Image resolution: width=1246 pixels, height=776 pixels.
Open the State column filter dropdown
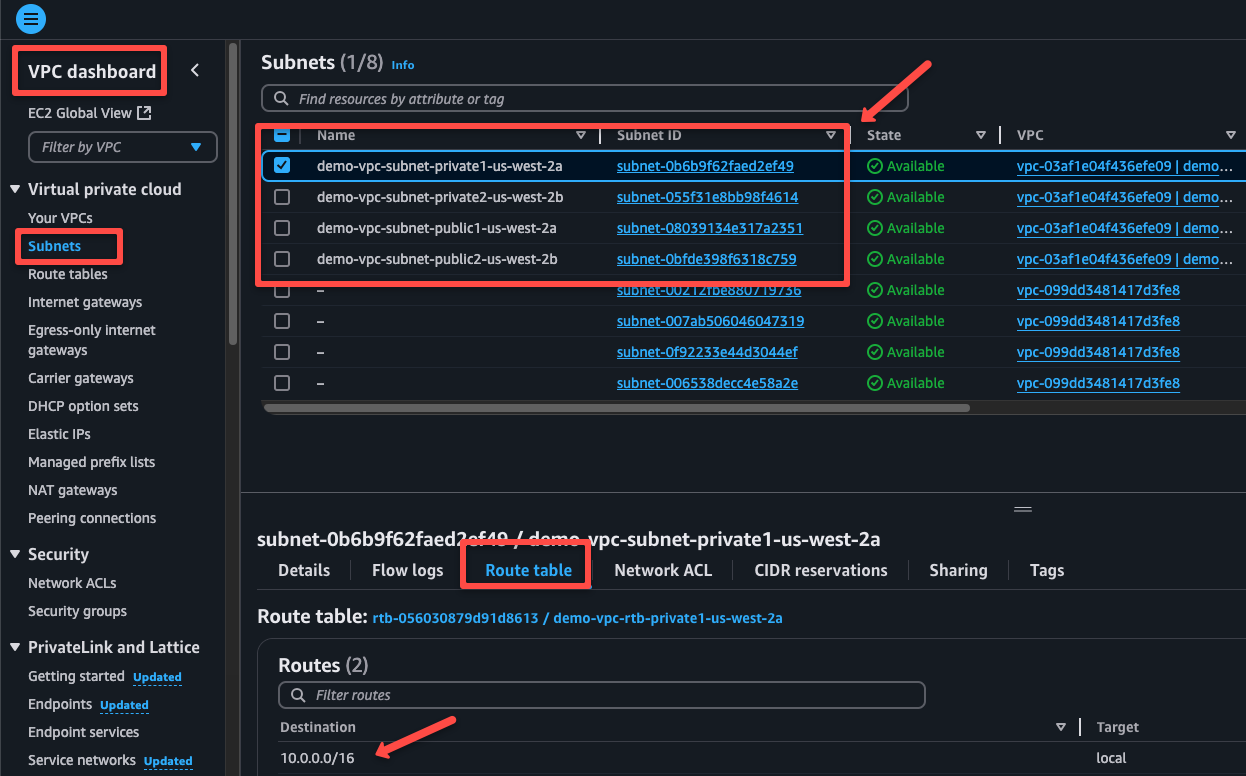point(981,135)
